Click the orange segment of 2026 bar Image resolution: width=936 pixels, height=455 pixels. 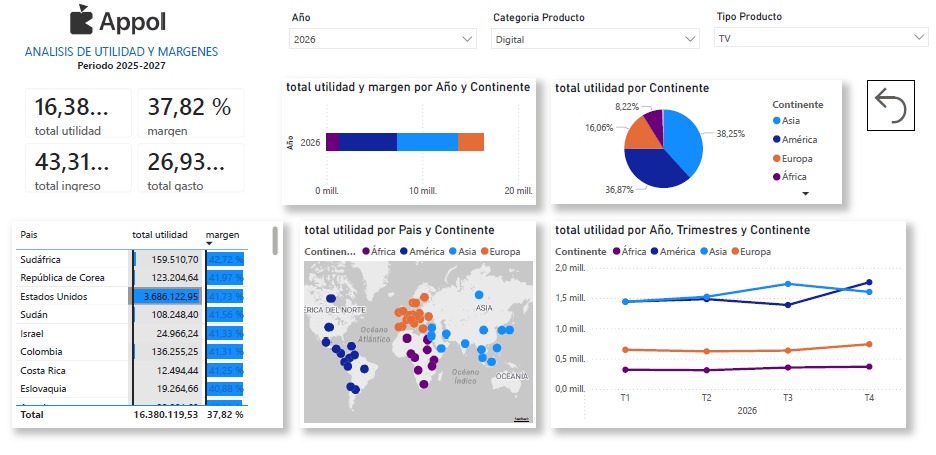[x=471, y=143]
